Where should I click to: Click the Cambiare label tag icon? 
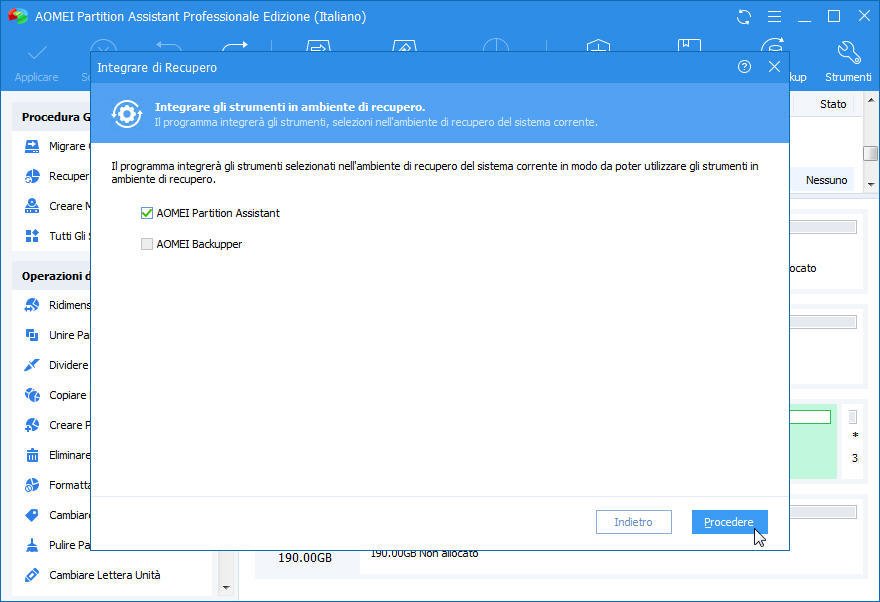point(32,515)
